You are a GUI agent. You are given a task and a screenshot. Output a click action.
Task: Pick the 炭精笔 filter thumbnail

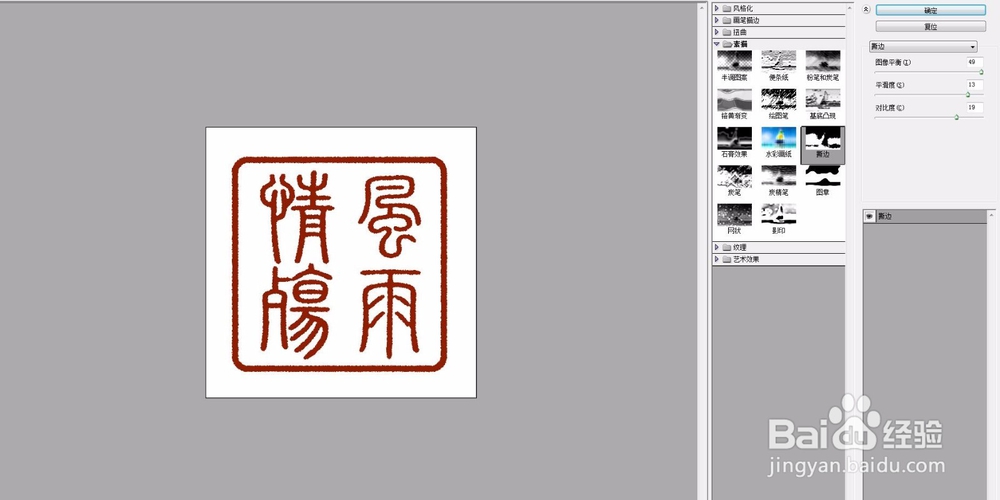[x=778, y=181]
